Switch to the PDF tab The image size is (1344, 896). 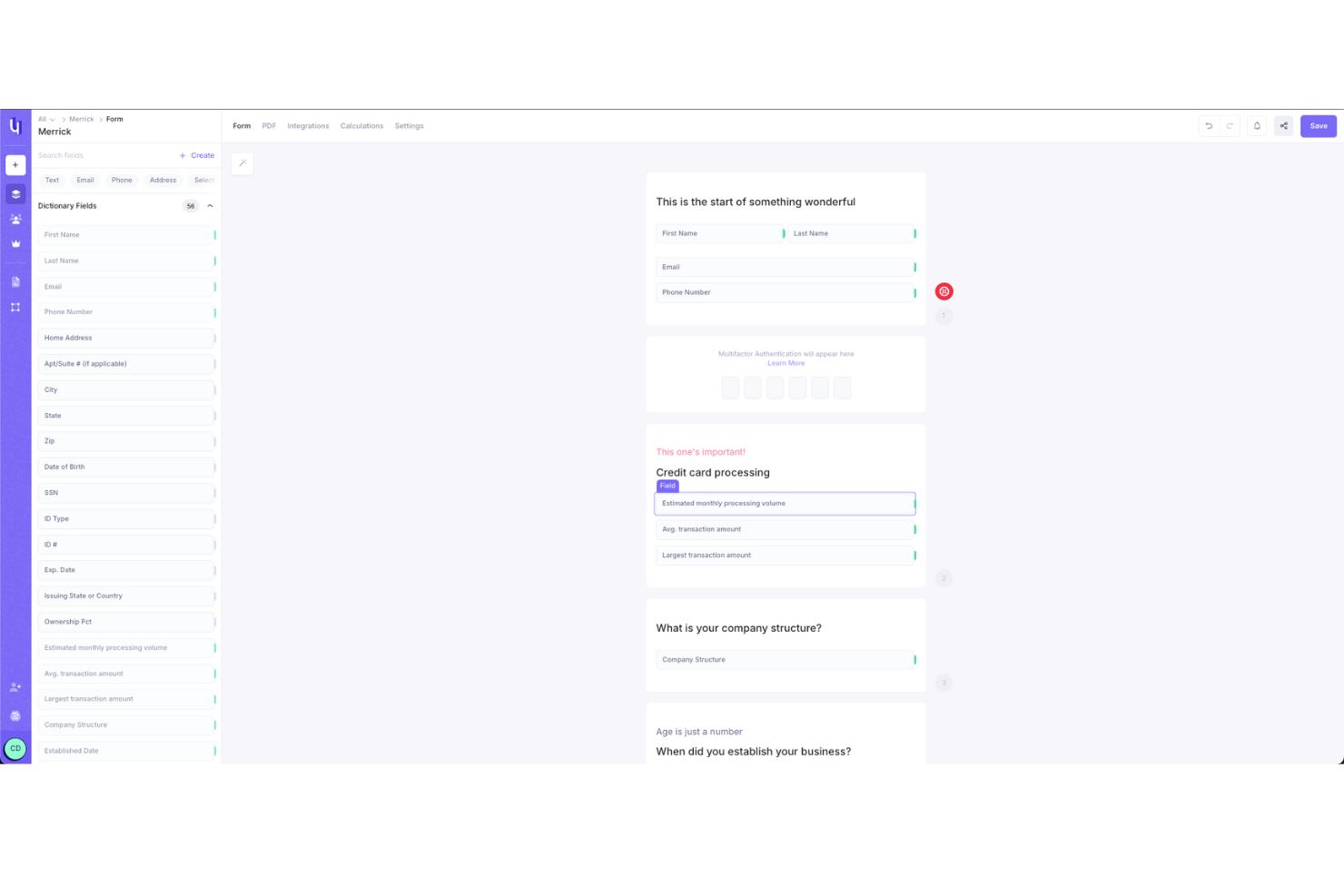[x=269, y=125]
